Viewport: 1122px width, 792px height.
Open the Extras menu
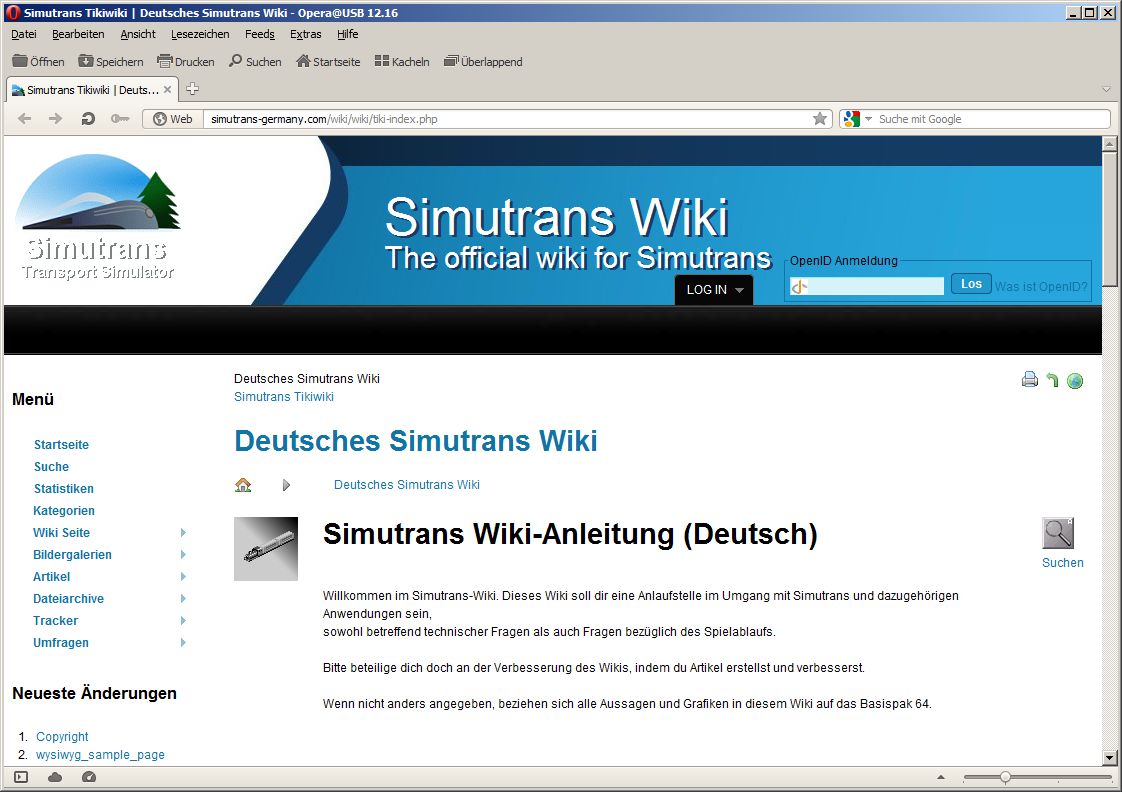306,34
